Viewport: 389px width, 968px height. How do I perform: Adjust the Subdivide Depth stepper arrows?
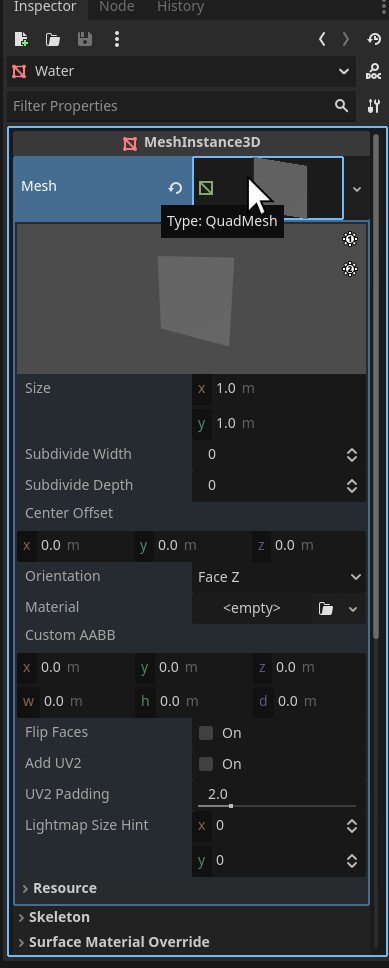point(352,486)
